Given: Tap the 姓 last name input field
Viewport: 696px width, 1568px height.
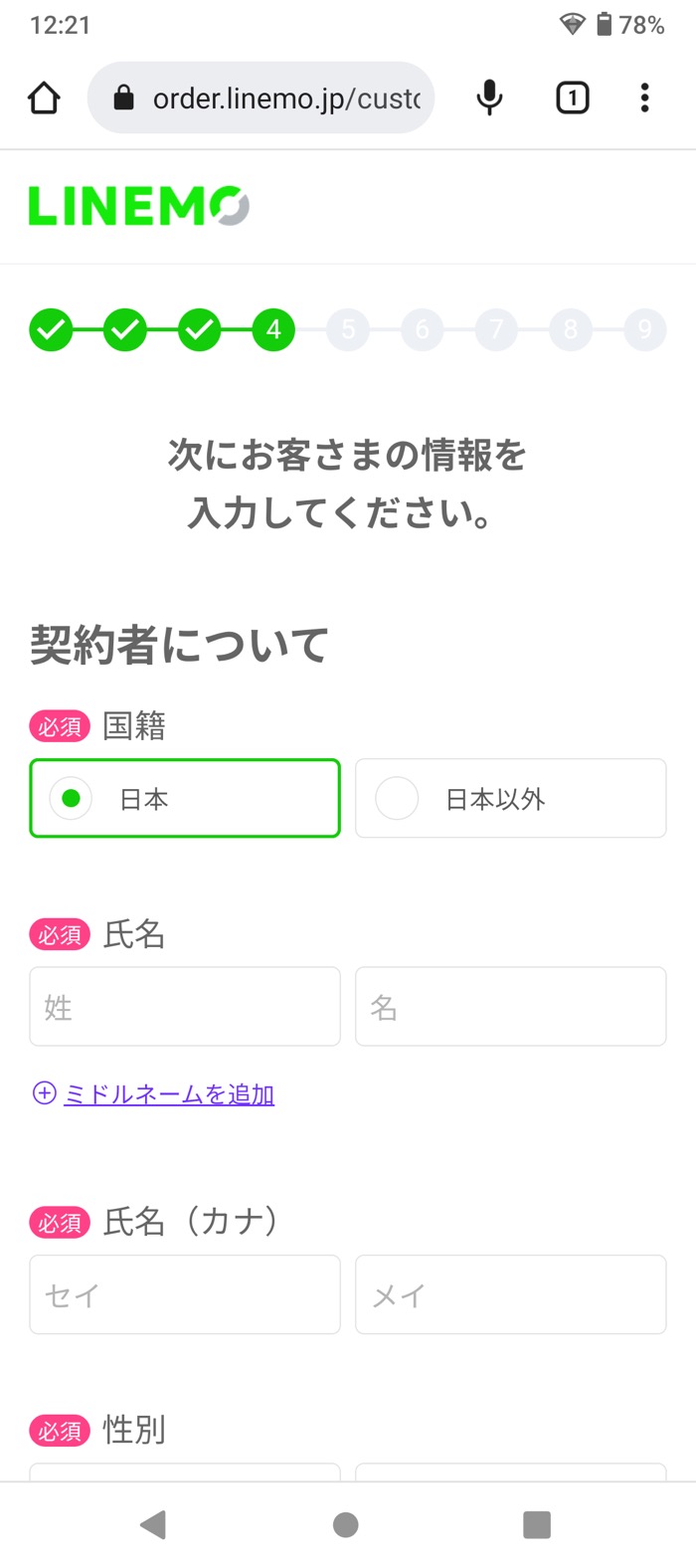Looking at the screenshot, I should pos(185,1006).
